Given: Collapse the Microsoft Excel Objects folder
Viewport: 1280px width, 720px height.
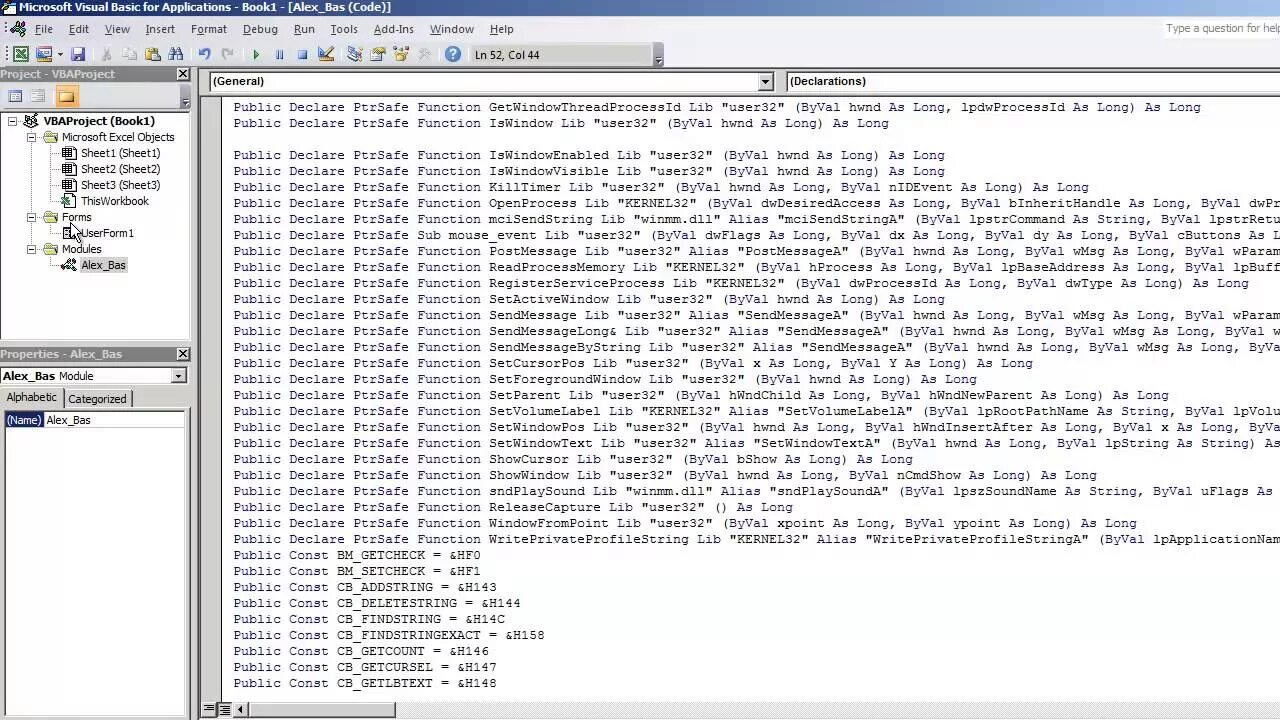Looking at the screenshot, I should (x=31, y=137).
